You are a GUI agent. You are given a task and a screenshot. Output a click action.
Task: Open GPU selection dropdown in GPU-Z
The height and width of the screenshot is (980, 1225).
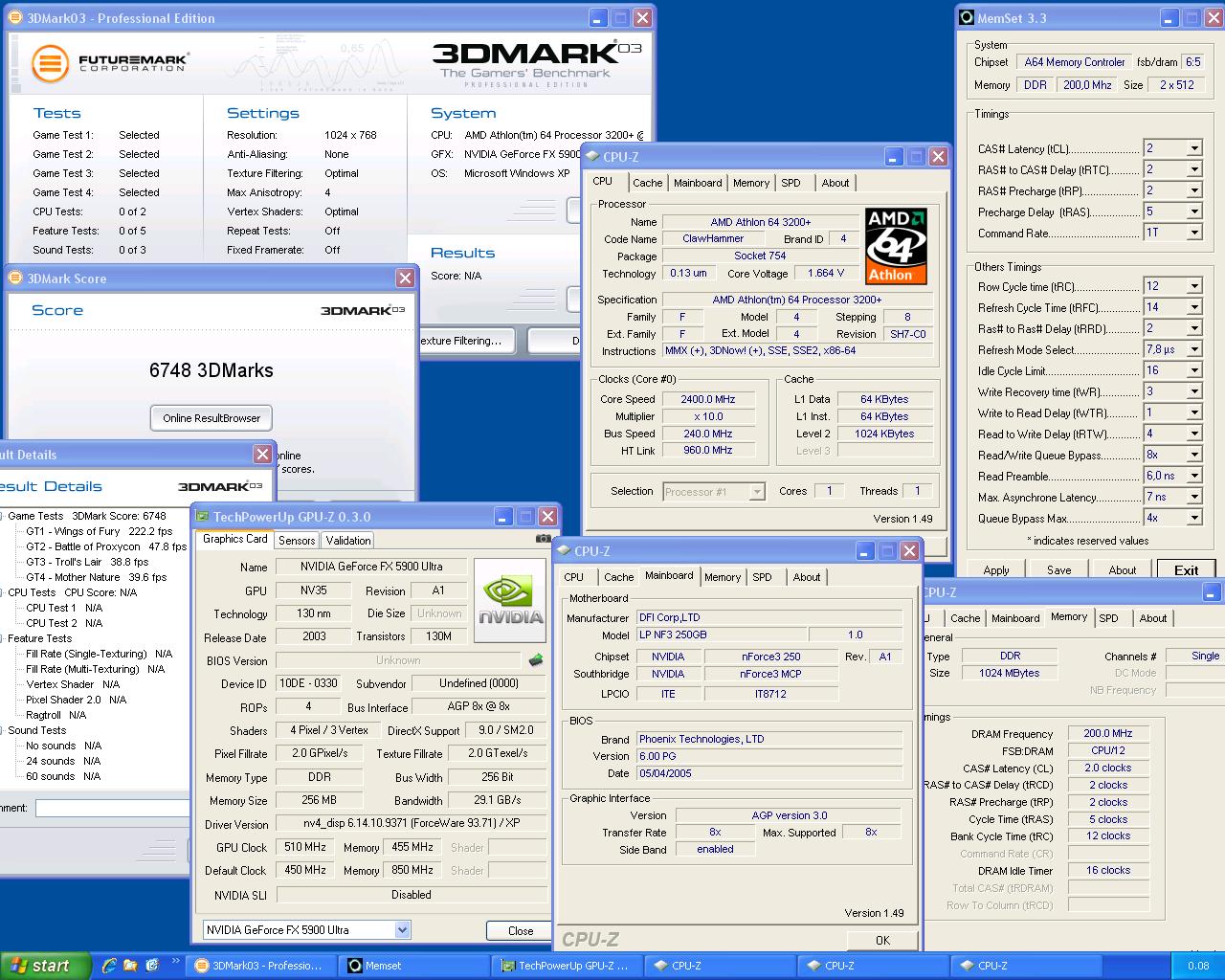click(402, 929)
